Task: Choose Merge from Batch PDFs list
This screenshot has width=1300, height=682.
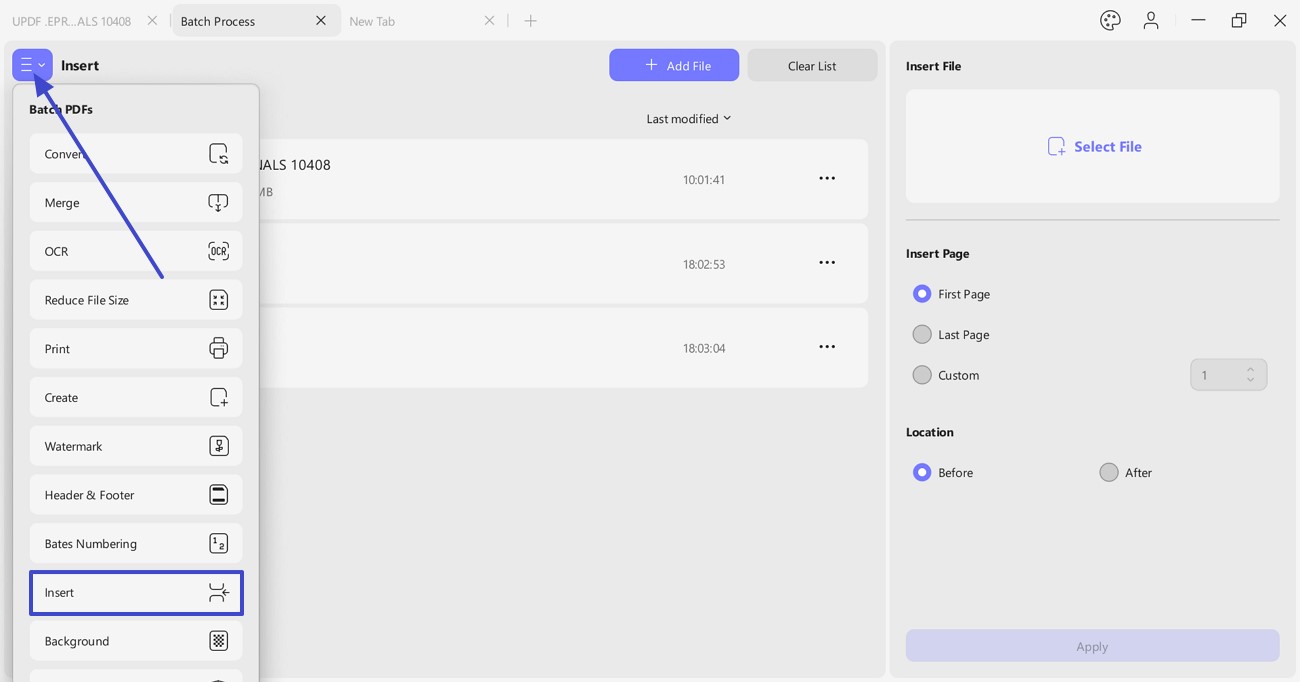Action: (x=136, y=203)
